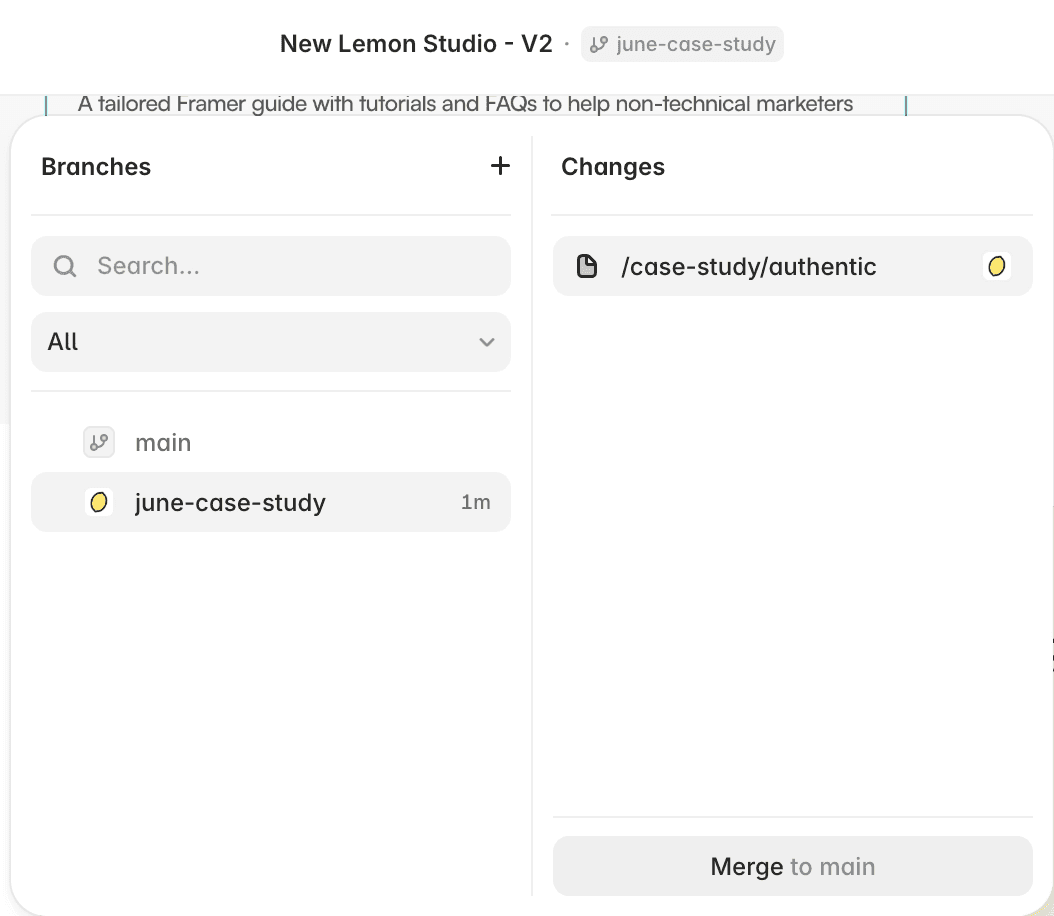Focus the branch Search field
The image size is (1054, 916).
[x=271, y=266]
